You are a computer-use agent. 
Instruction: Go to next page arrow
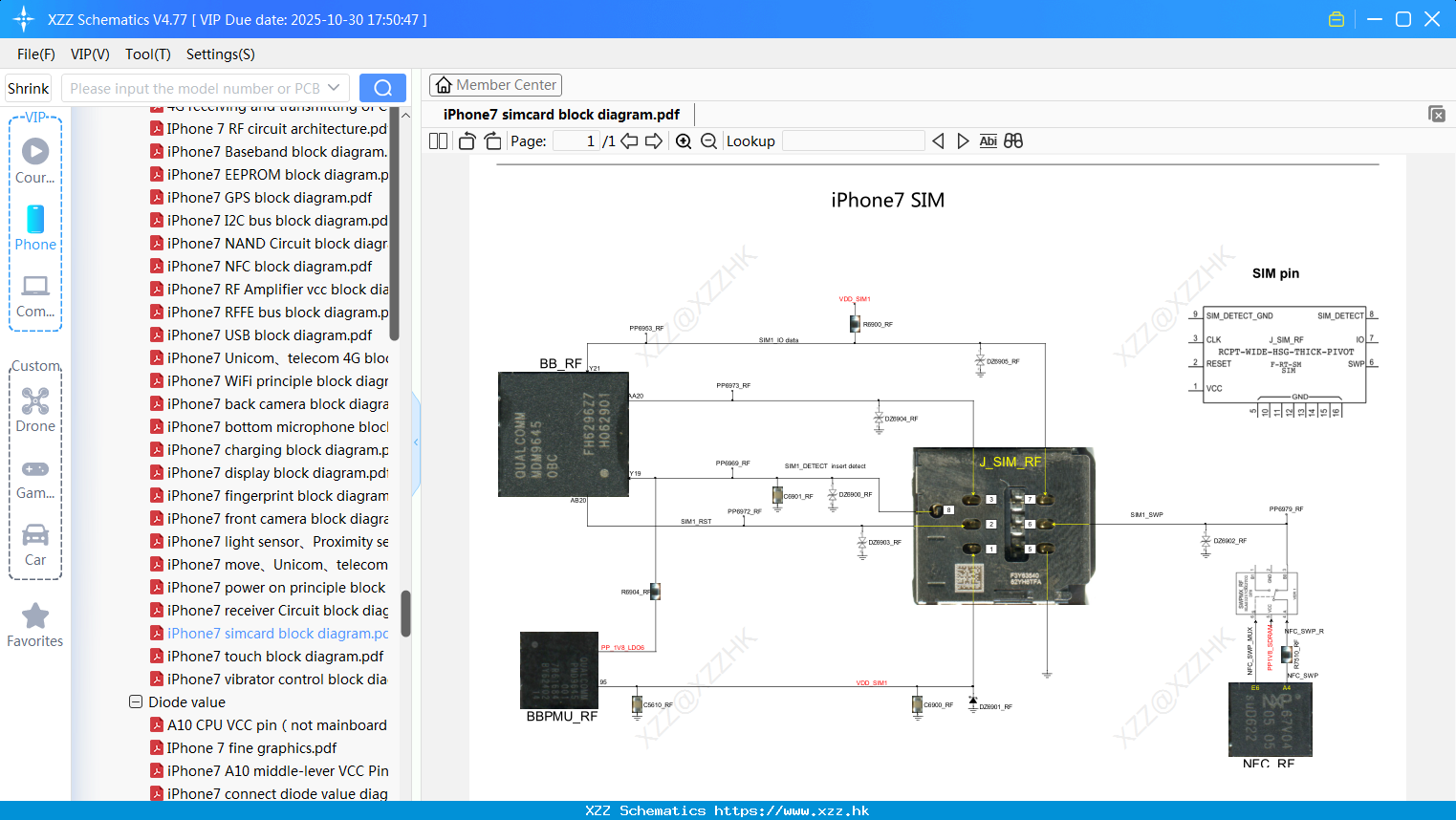pyautogui.click(x=654, y=141)
